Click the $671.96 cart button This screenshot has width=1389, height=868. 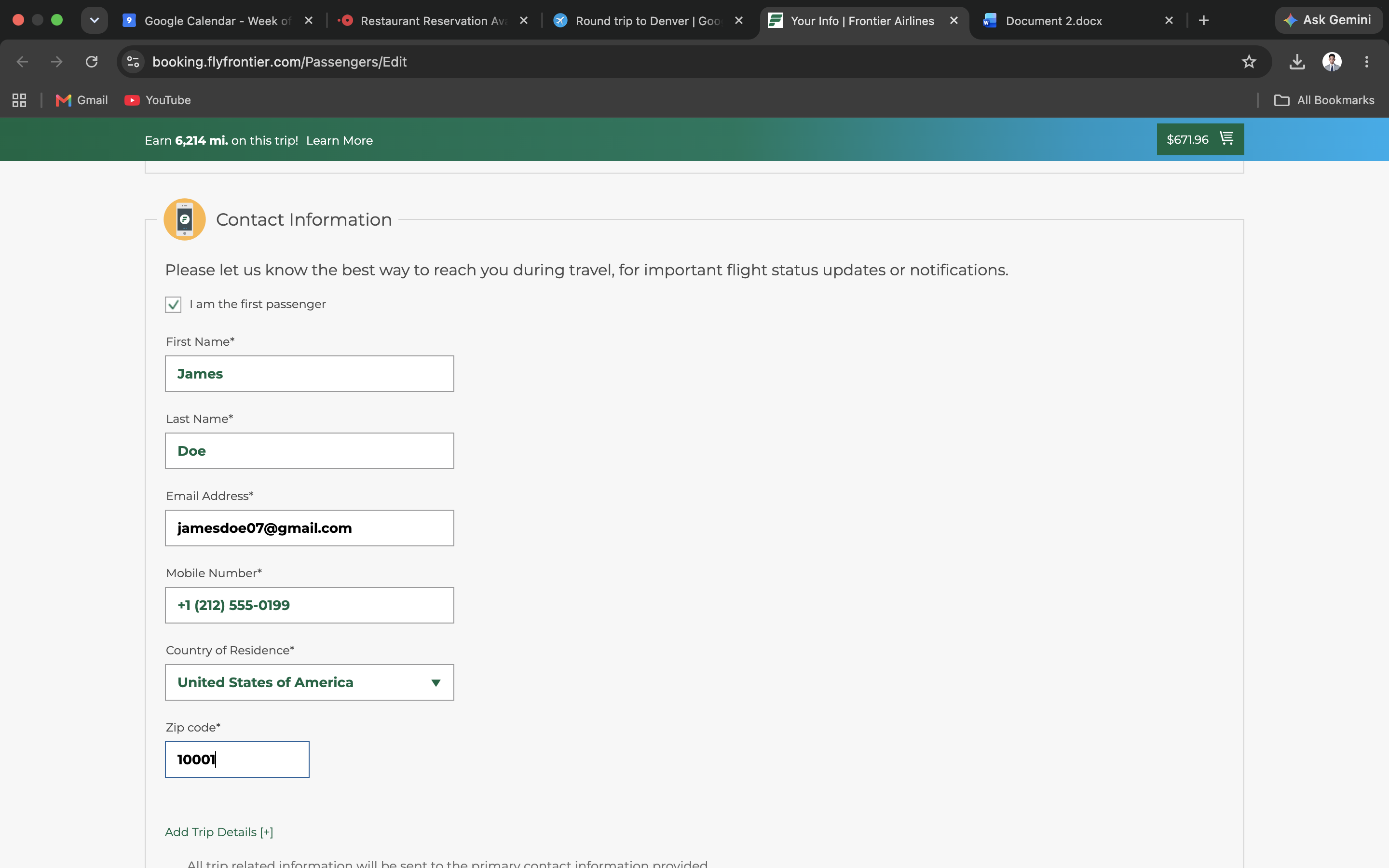(x=1200, y=139)
